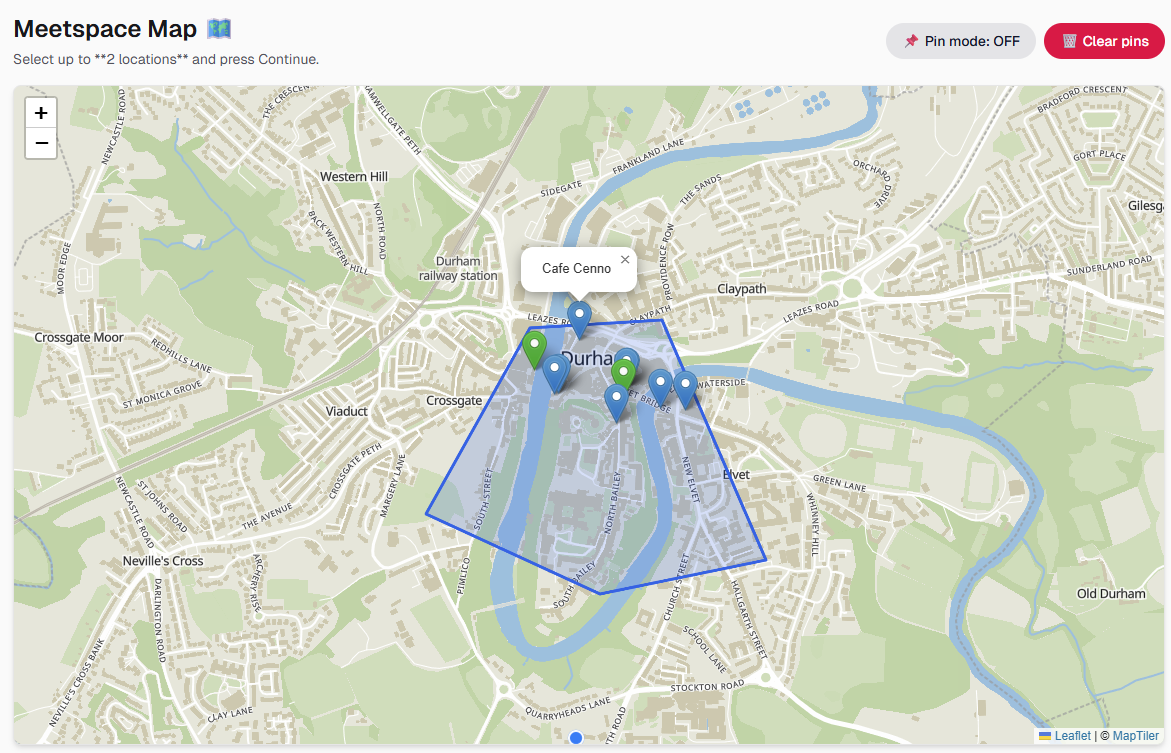
Task: Click the Crossgate Moor label
Action: point(79,338)
